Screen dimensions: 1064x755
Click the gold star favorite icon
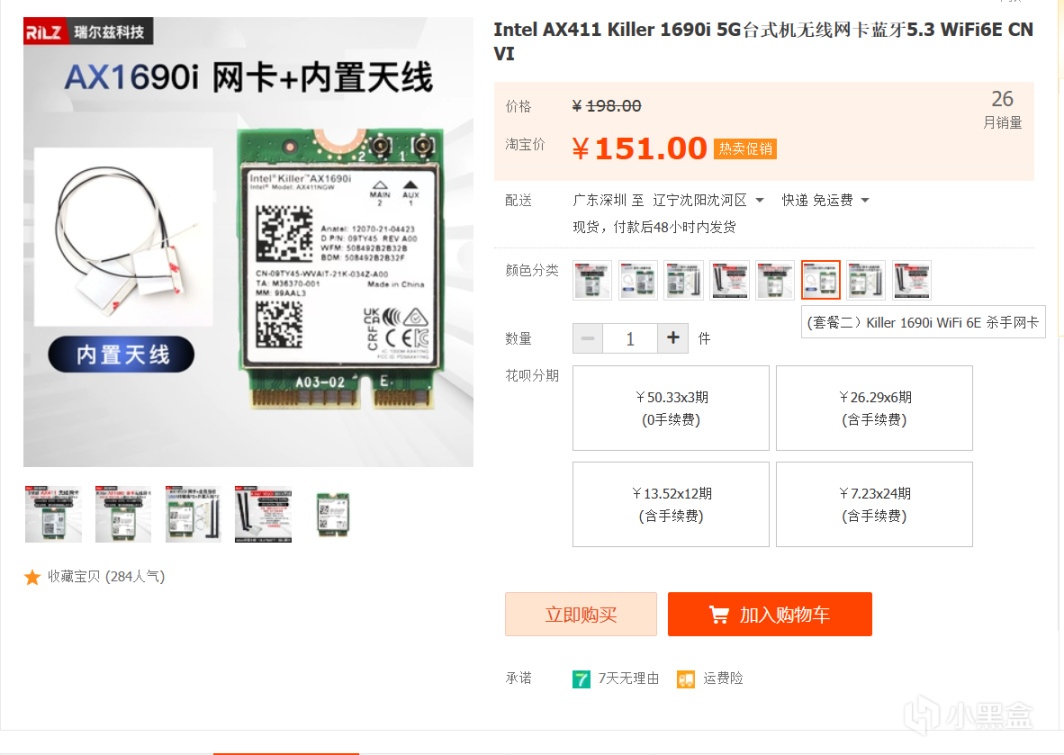(32, 577)
